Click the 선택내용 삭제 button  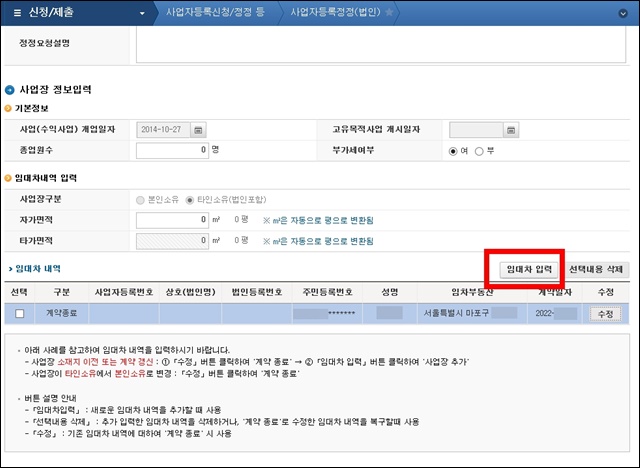coord(596,269)
